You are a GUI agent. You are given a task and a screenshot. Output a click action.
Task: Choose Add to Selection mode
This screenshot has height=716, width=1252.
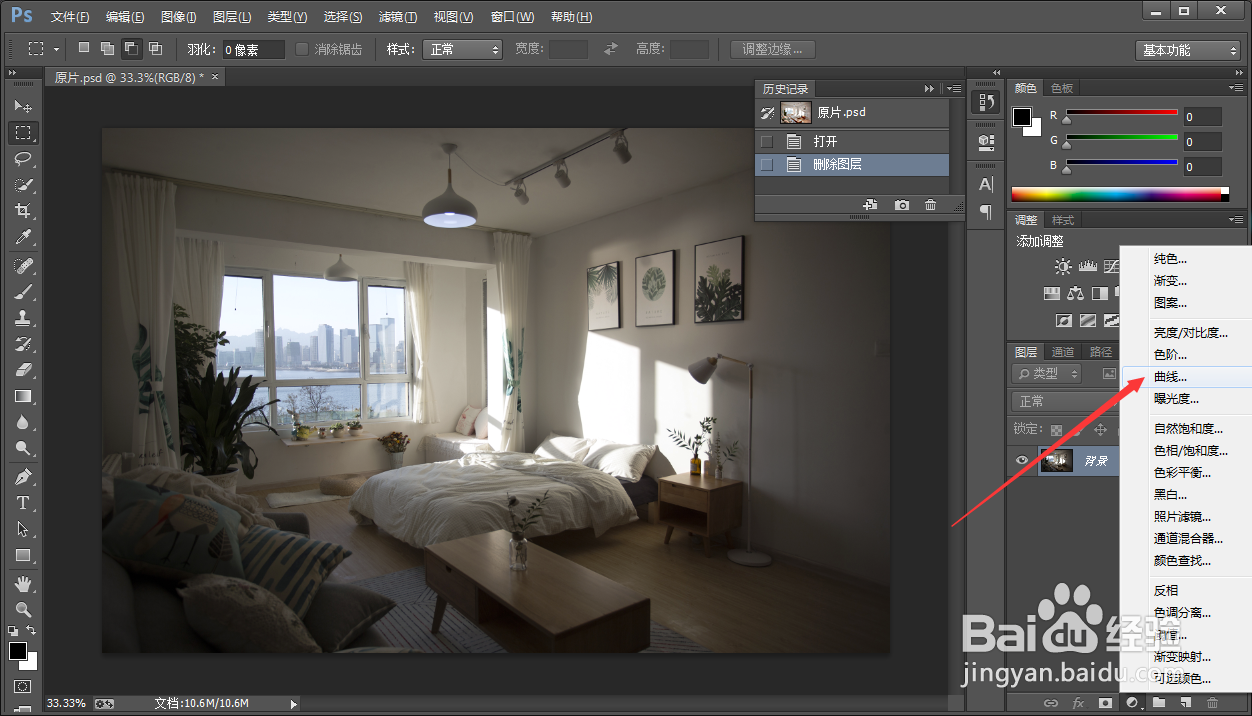tap(107, 48)
